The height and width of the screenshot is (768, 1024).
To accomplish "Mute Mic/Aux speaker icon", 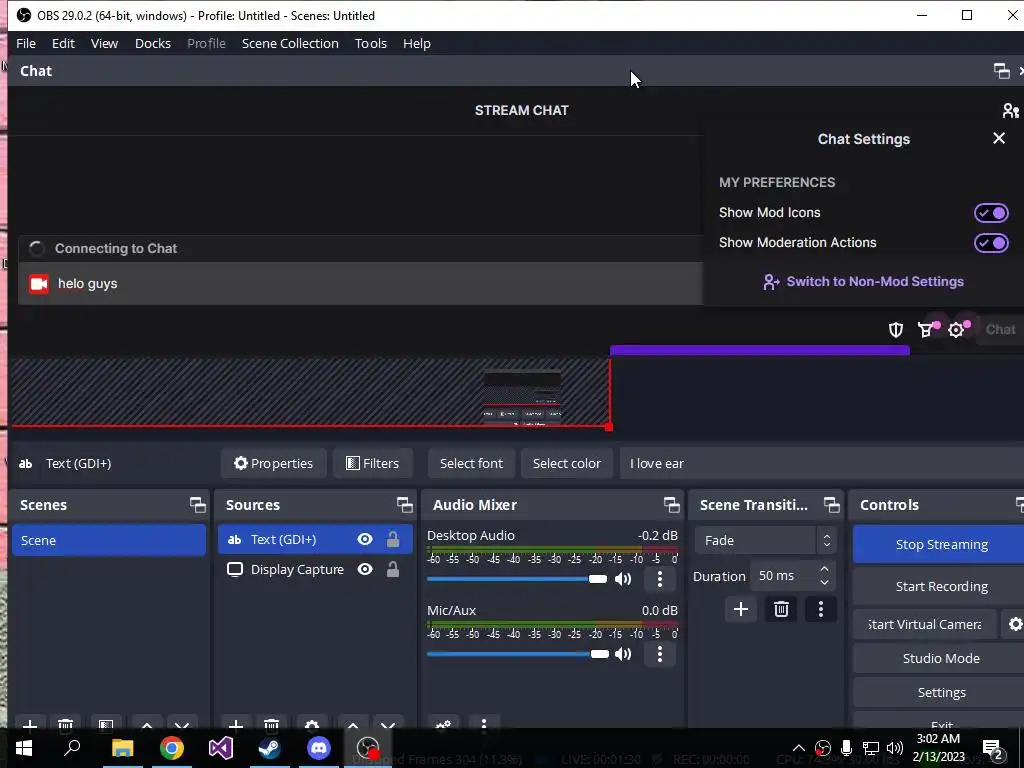I will coord(623,654).
